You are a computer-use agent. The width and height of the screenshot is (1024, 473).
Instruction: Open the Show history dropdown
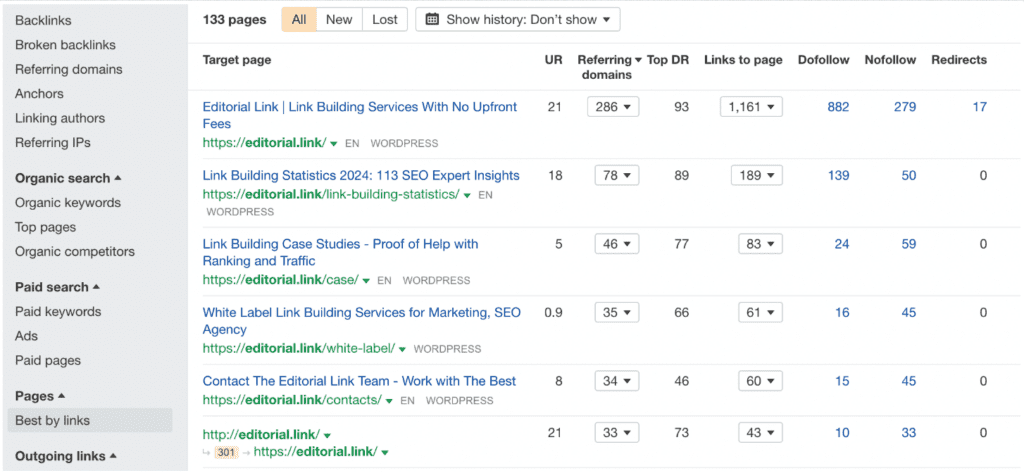(518, 20)
